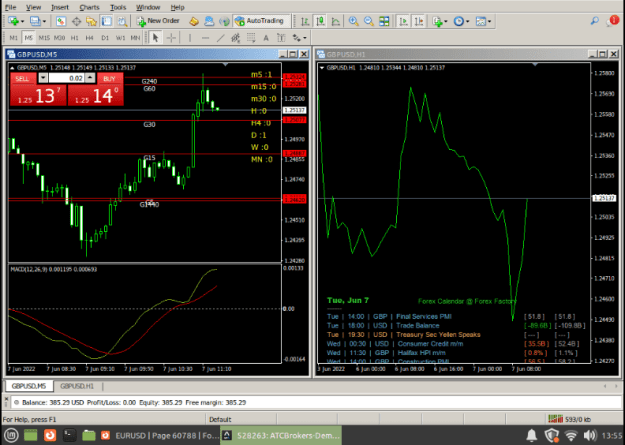The width and height of the screenshot is (625, 445).
Task: Switch to Line Chart display
Action: [x=336, y=21]
